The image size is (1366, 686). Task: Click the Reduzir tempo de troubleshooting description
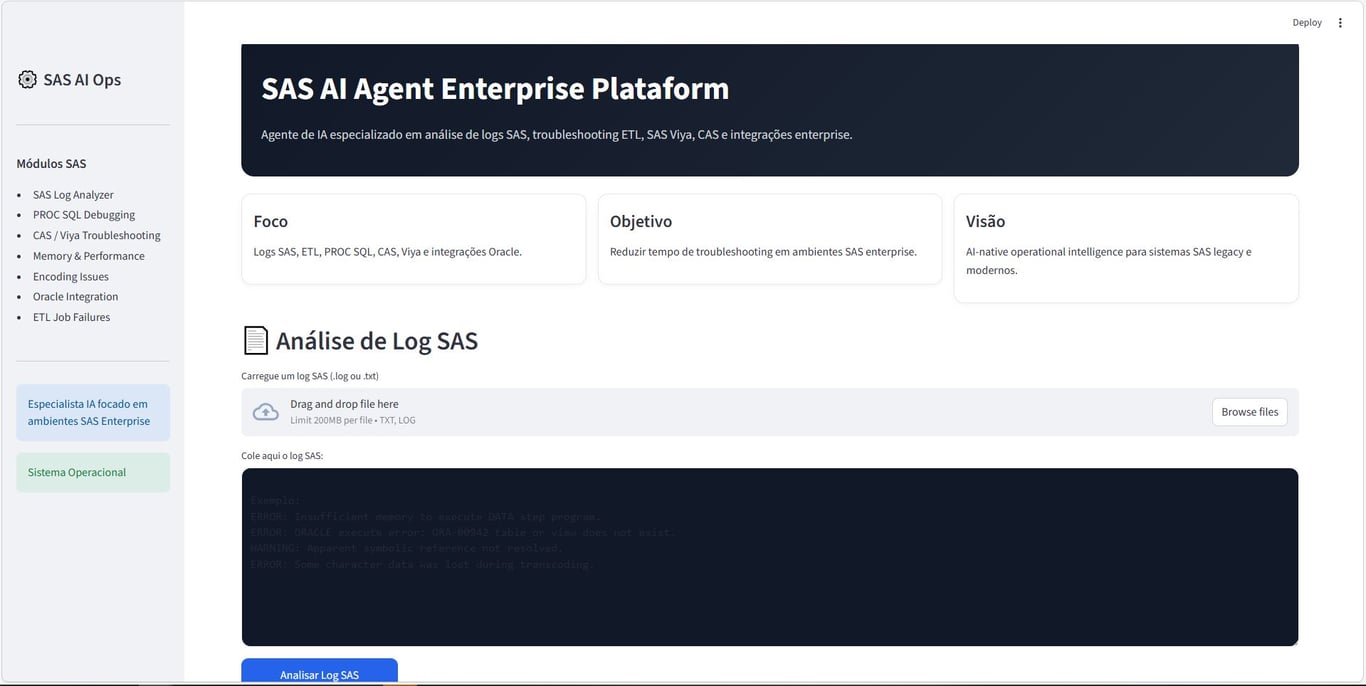[x=763, y=252]
